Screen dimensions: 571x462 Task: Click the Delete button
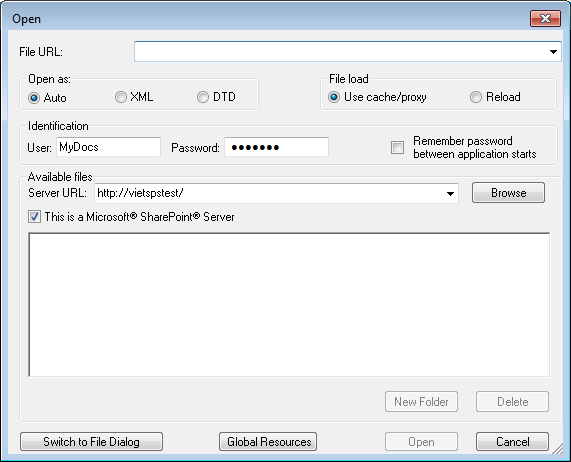click(512, 402)
